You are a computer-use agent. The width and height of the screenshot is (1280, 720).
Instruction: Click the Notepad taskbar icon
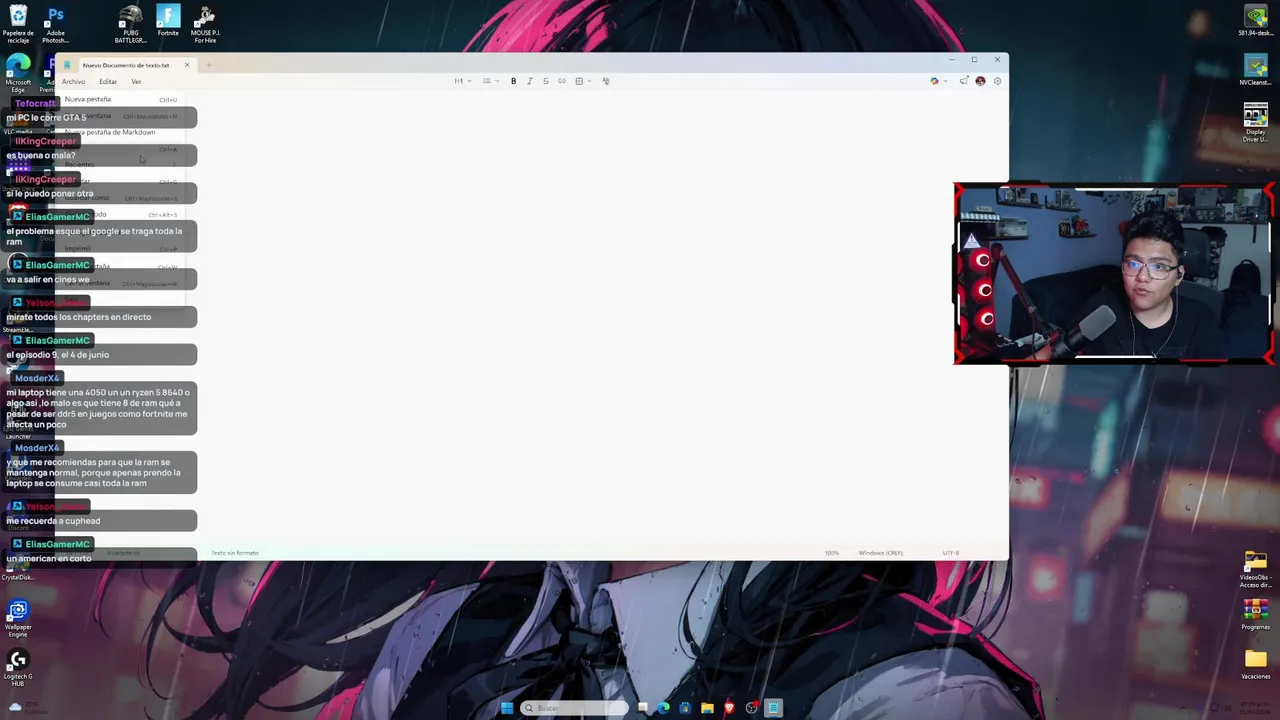[x=773, y=708]
